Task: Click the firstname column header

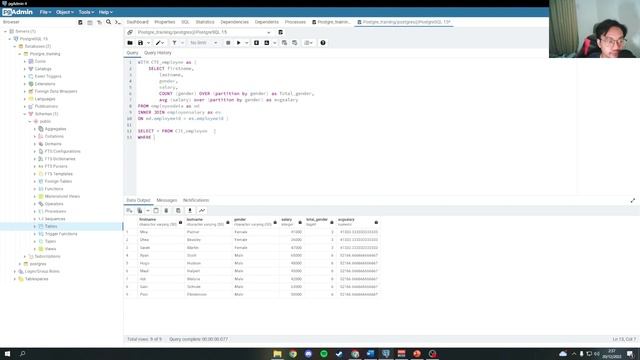Action: click(x=160, y=222)
